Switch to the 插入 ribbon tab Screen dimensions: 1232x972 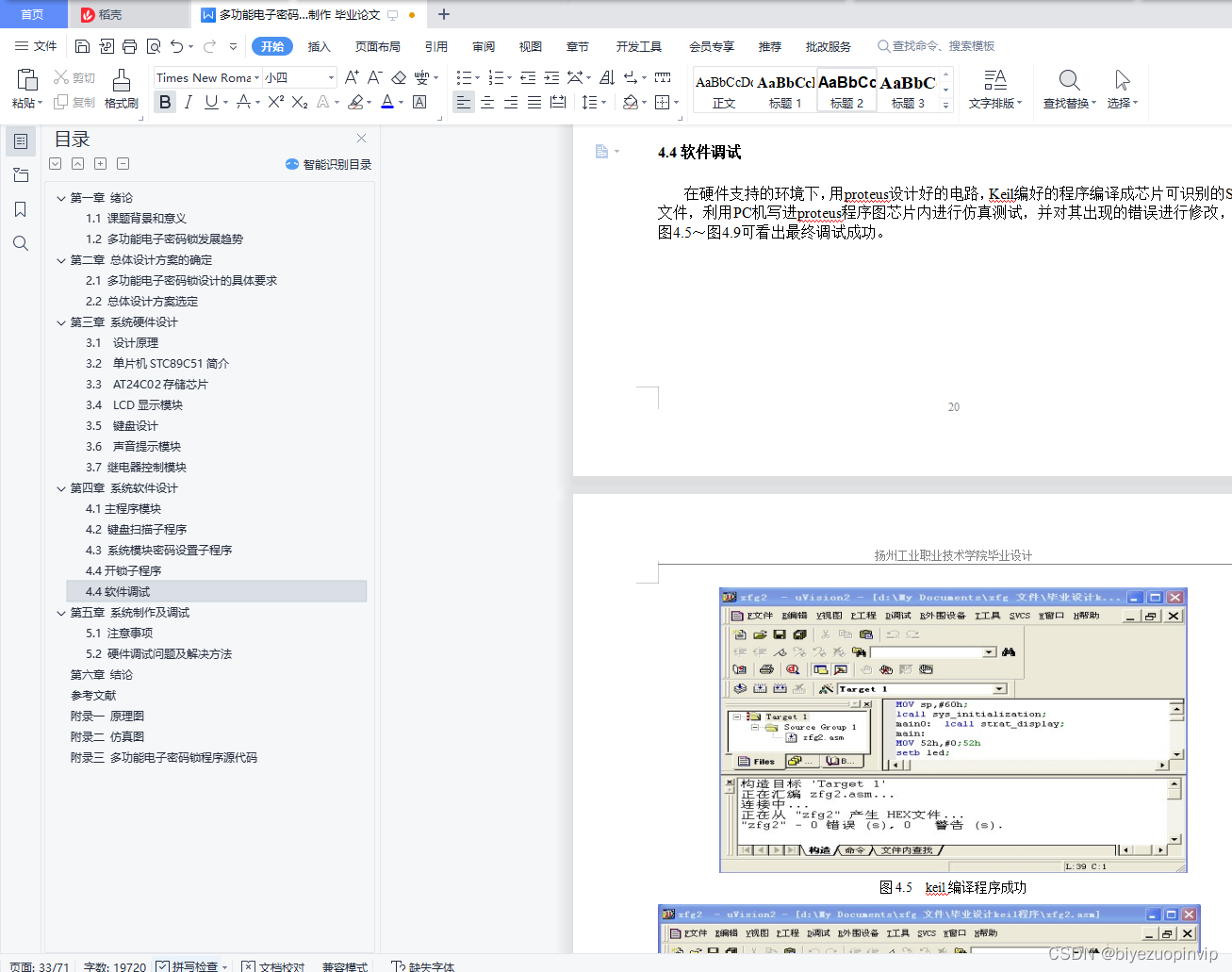320,45
